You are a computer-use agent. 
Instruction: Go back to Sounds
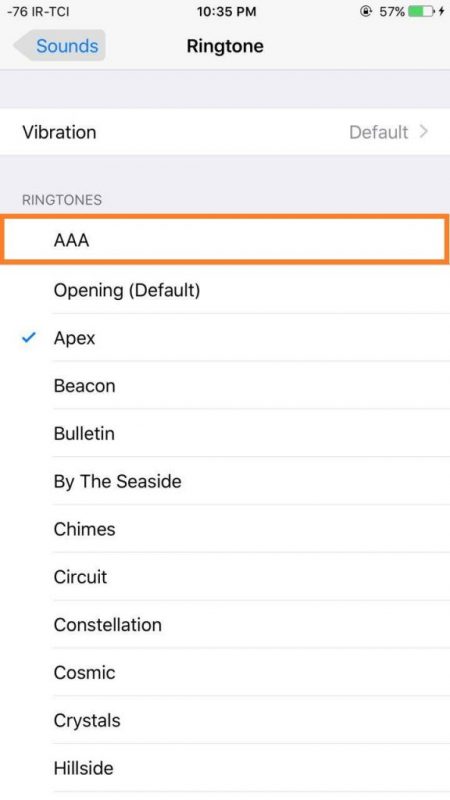(59, 46)
